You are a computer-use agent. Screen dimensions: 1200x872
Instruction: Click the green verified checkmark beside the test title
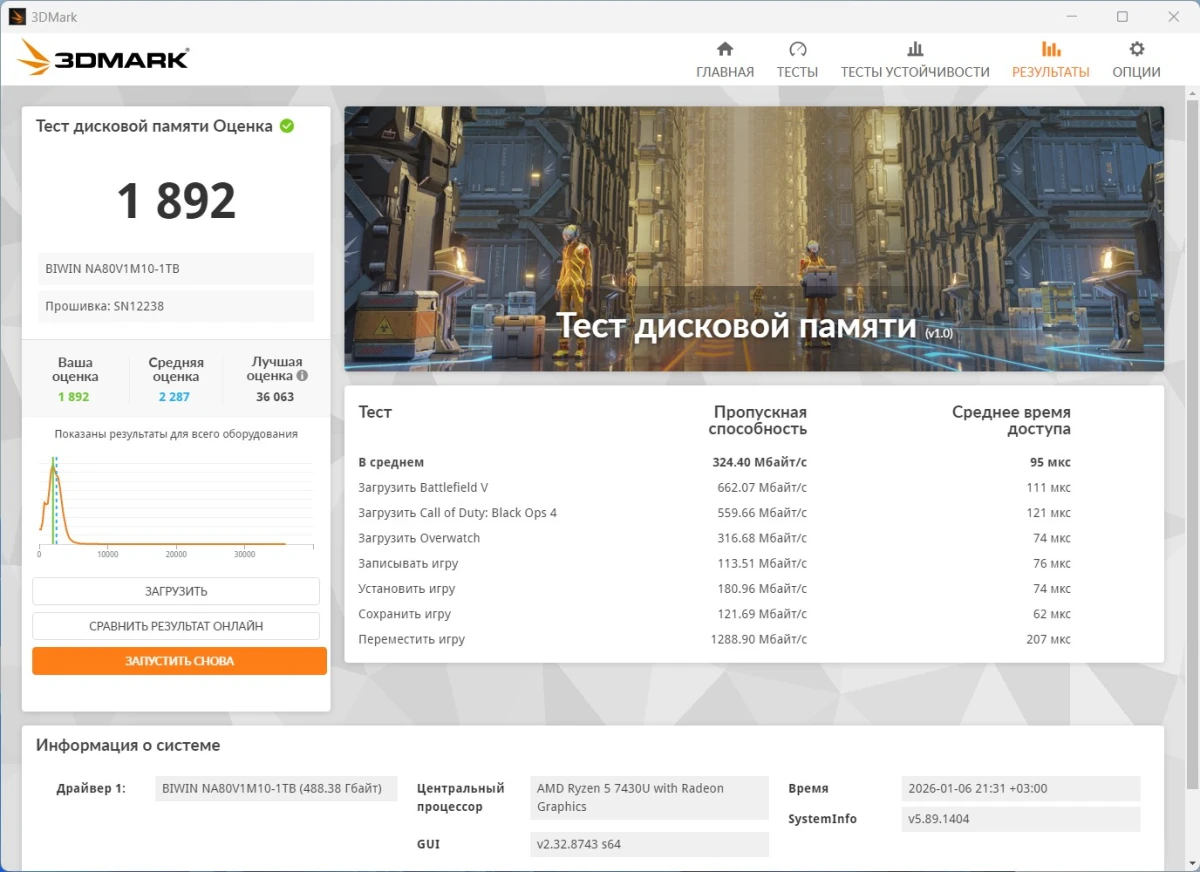point(287,126)
